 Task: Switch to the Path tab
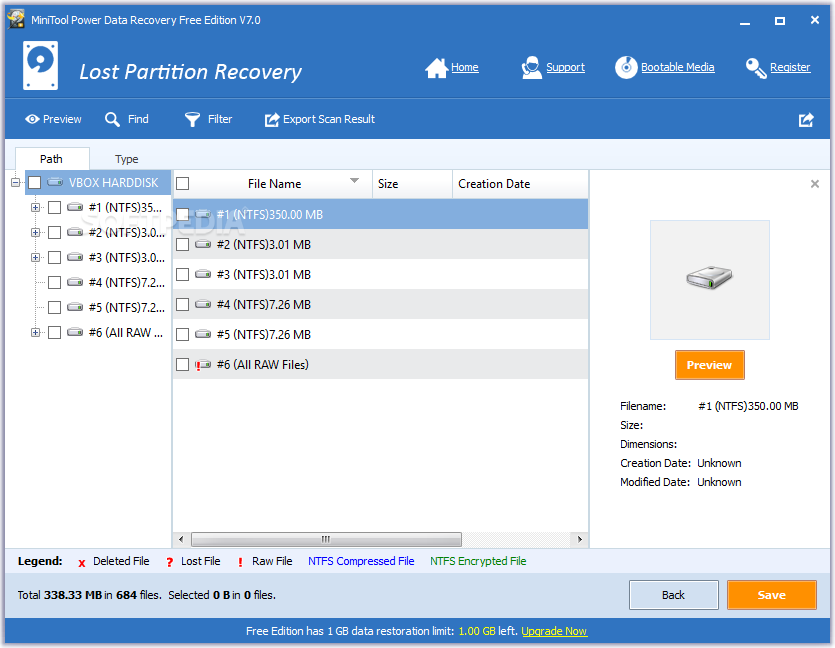[x=52, y=159]
